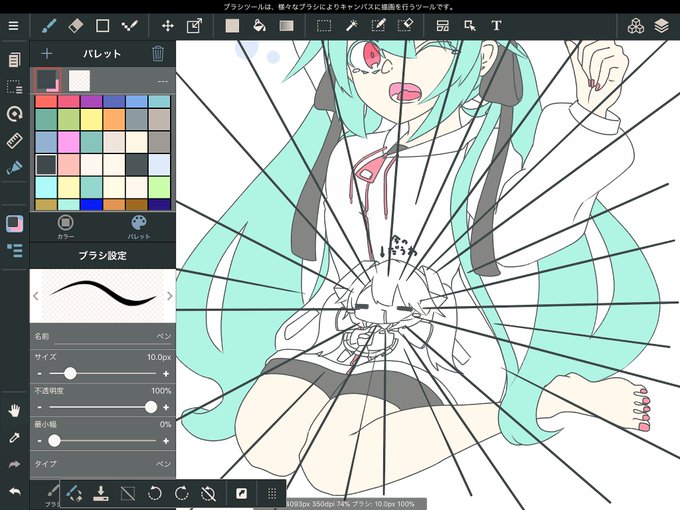
Task: Toggle brush/eraser switch in bottom bar
Action: tap(74, 494)
